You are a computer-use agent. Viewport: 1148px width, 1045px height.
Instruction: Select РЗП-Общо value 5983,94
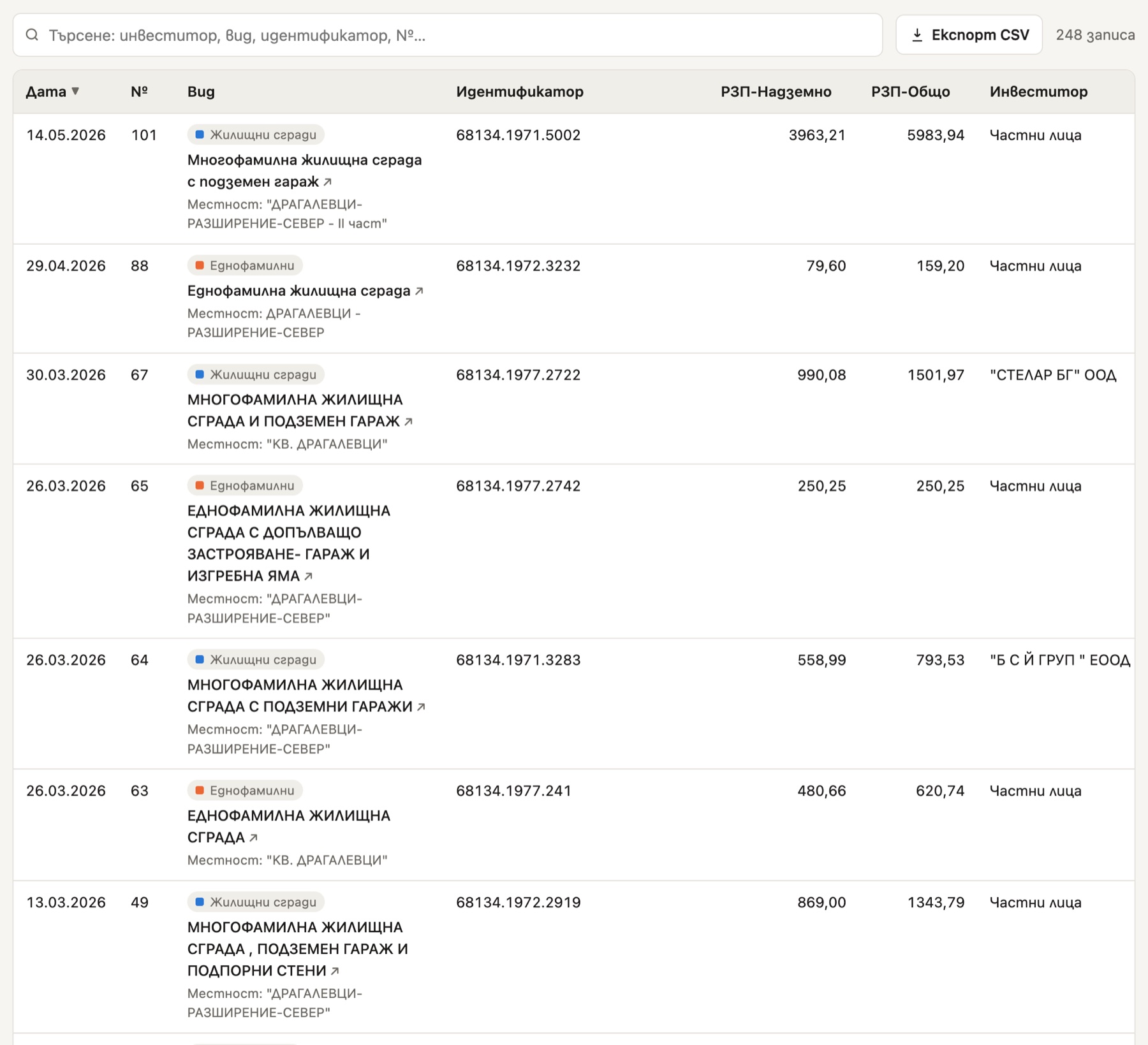[936, 135]
